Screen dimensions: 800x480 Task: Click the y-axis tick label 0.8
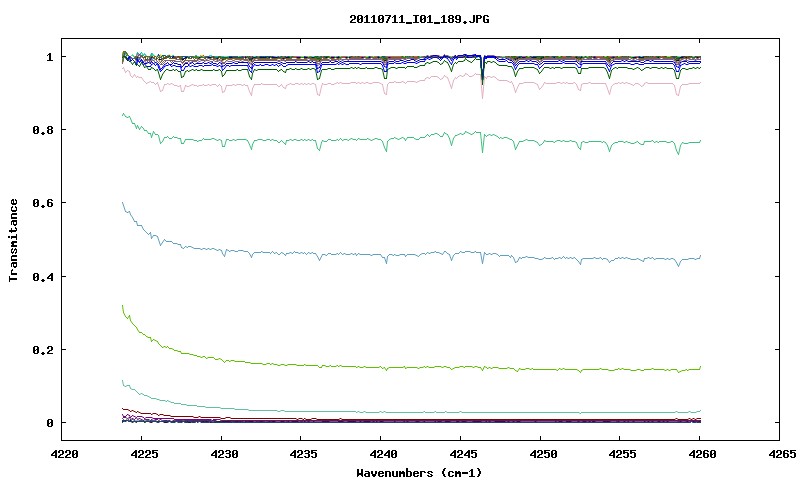tap(42, 130)
